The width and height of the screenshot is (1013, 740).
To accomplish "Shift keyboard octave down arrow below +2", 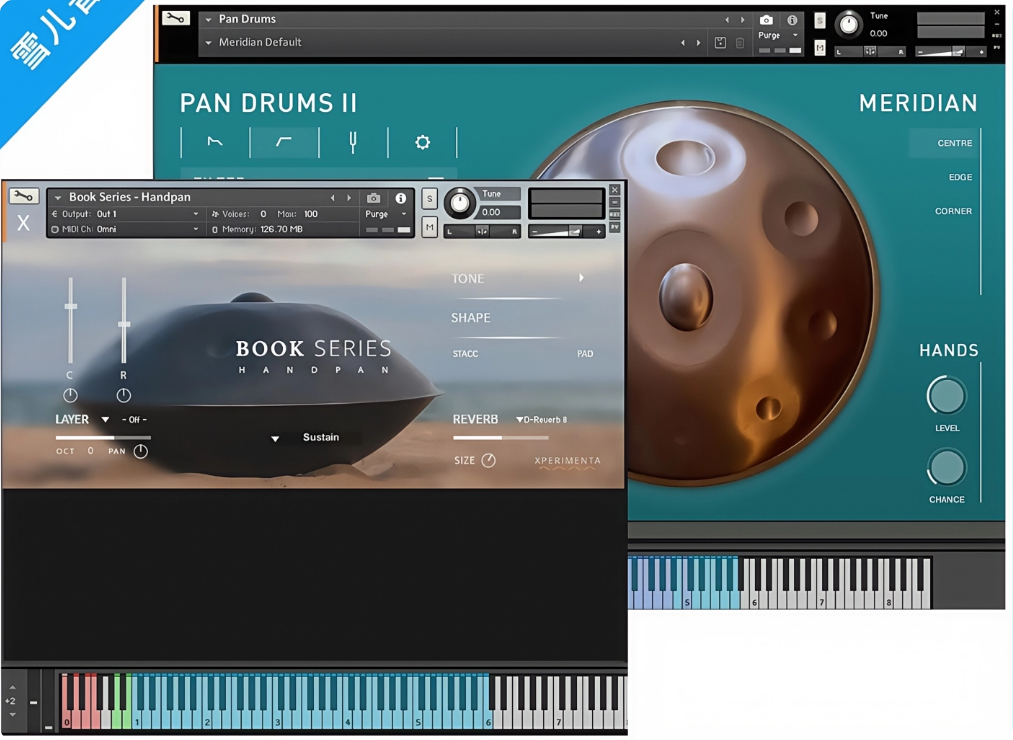I will [12, 715].
